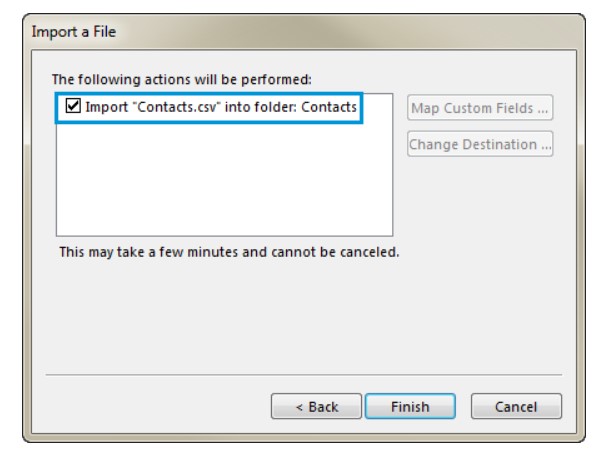Image resolution: width=610 pixels, height=450 pixels.
Task: Click the Import a File title bar
Action: (303, 32)
